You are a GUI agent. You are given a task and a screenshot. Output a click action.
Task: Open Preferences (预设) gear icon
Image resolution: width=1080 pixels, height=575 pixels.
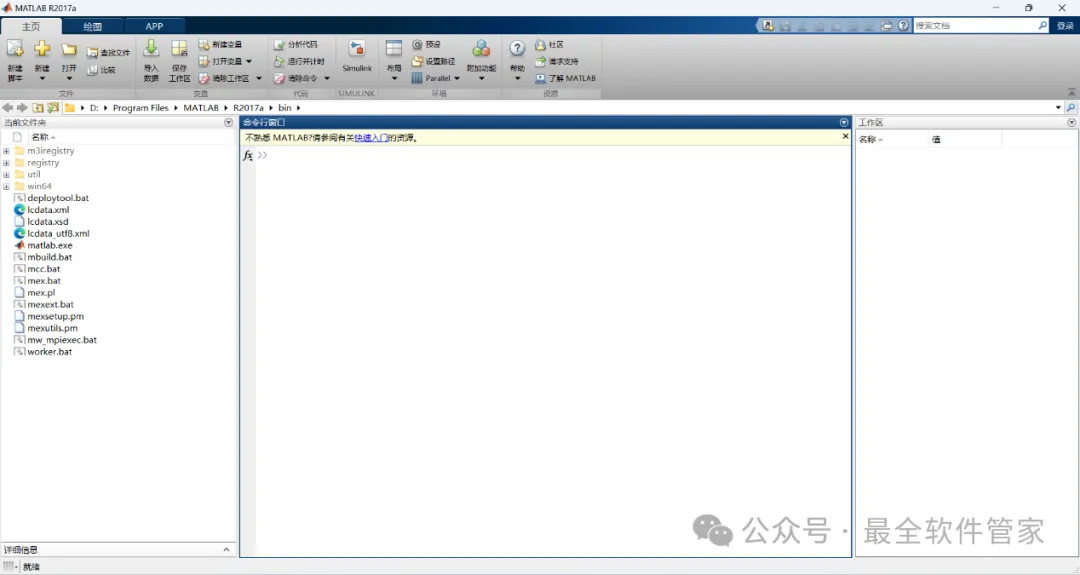pos(417,44)
